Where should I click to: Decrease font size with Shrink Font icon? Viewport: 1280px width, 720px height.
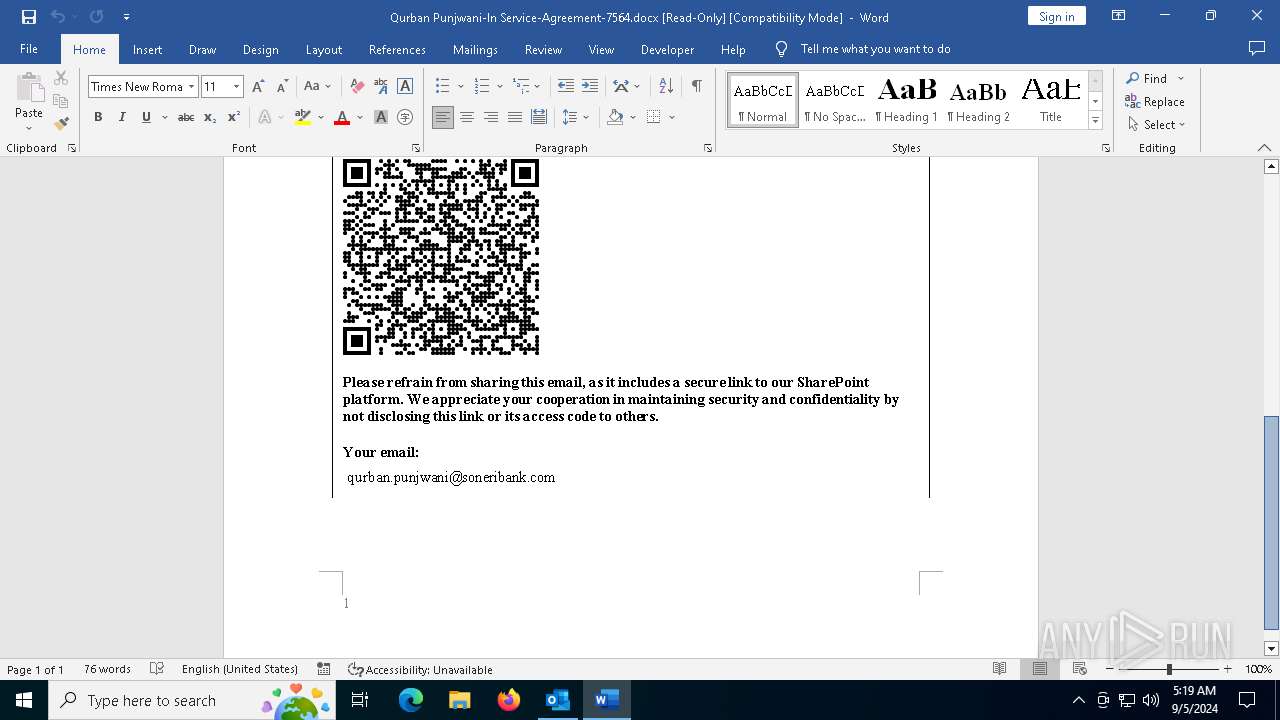[282, 87]
